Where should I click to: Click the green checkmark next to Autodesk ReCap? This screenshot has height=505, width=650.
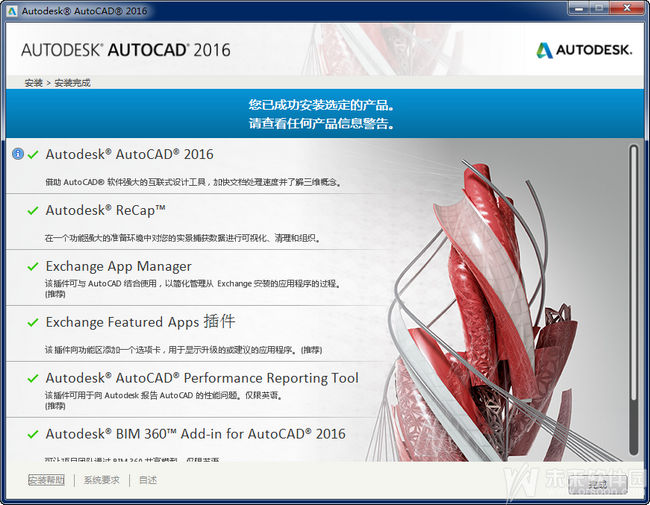(x=33, y=211)
